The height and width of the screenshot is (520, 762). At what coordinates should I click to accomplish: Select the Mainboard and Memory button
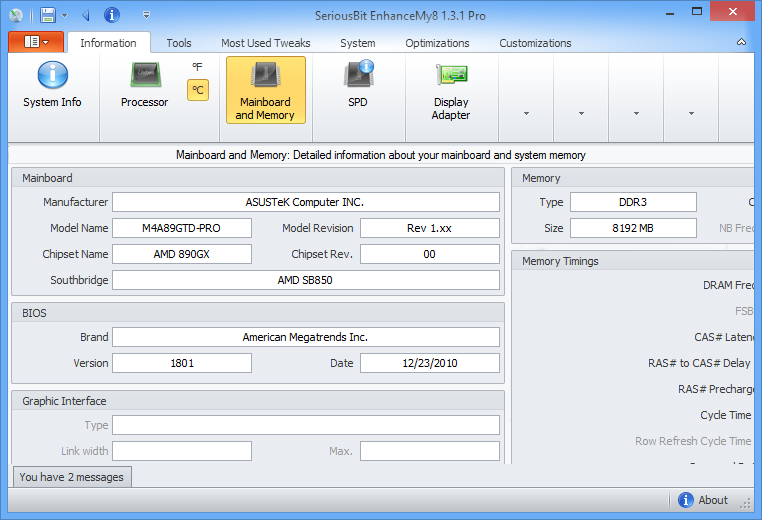(265, 90)
